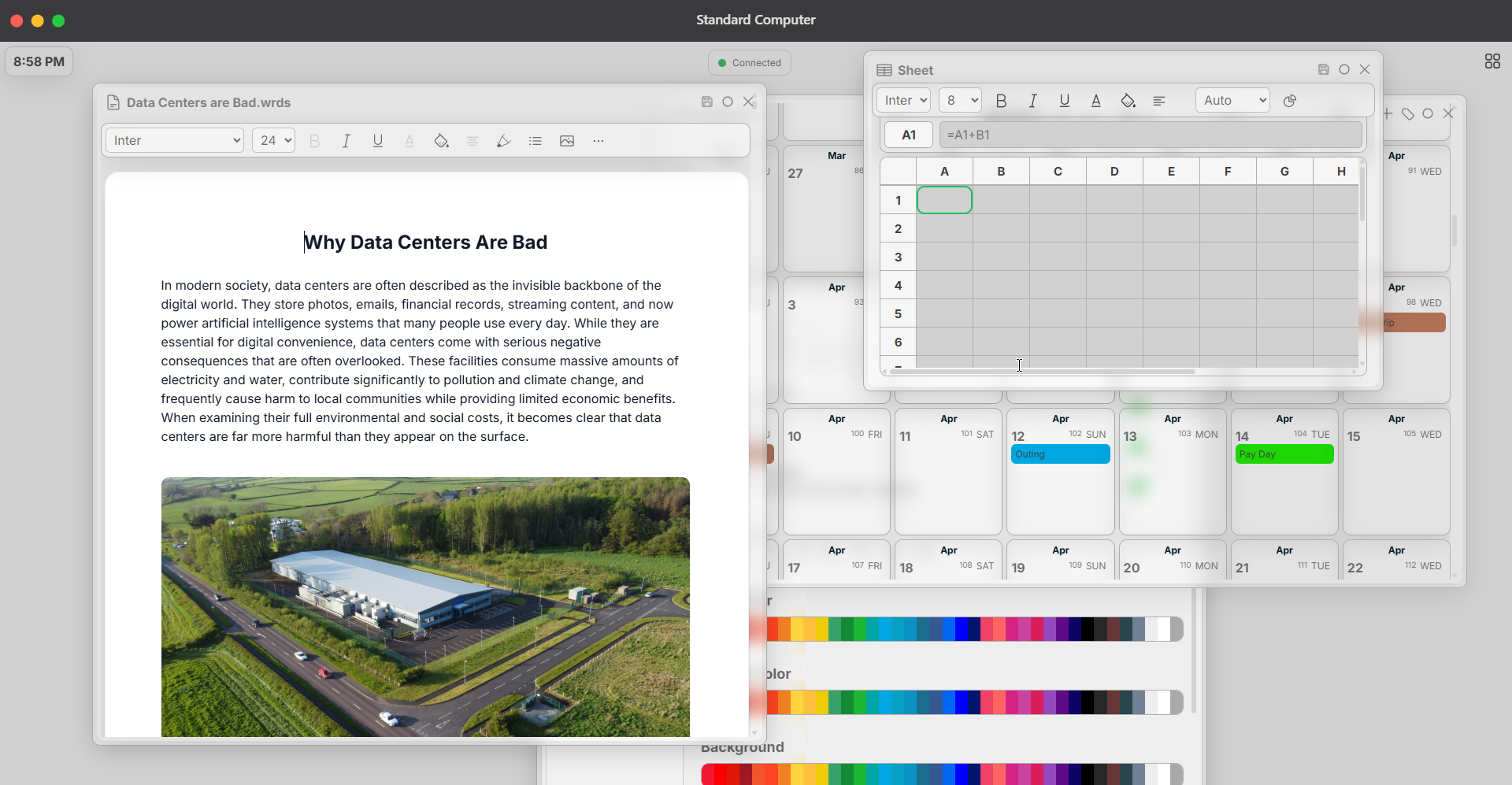Image resolution: width=1512 pixels, height=785 pixels.
Task: Open the Outing event on April 12
Action: point(1060,454)
